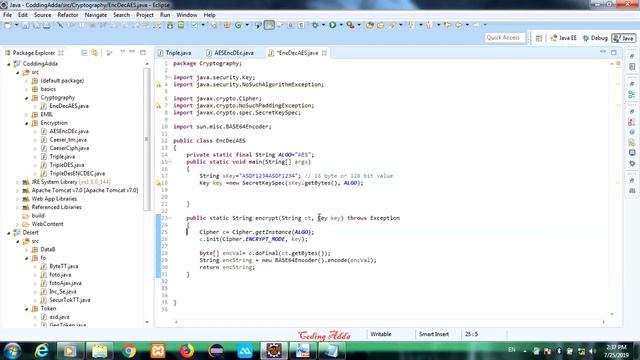Click the New file toolbar icon
Image resolution: width=640 pixels, height=360 pixels.
click(x=8, y=25)
